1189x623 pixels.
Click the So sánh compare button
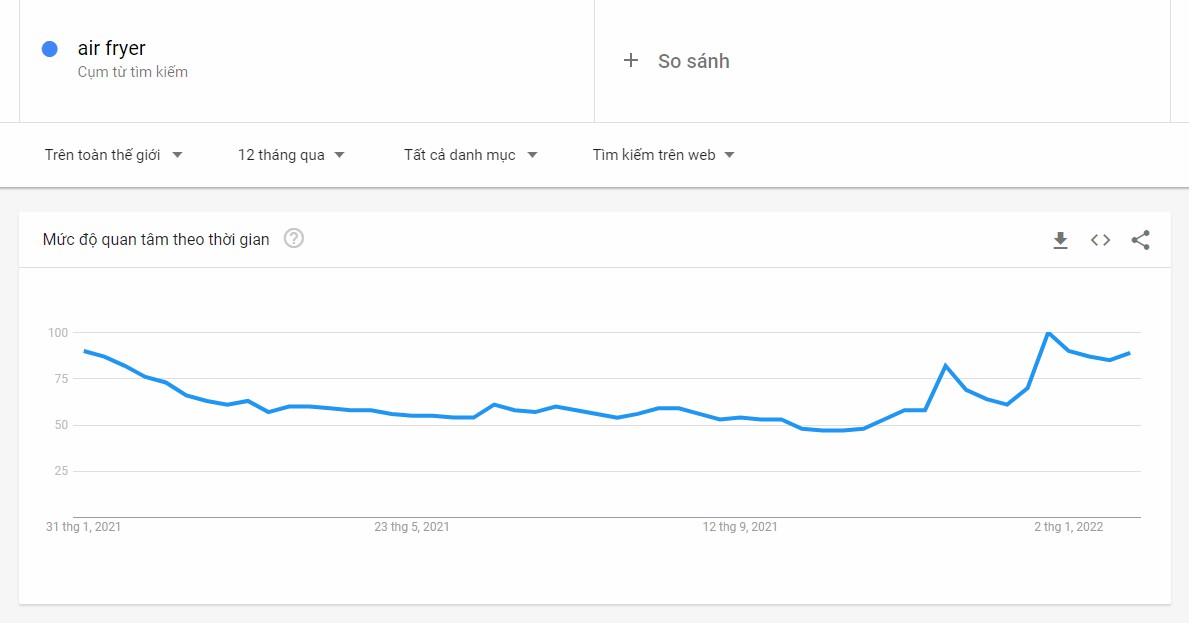(x=693, y=61)
